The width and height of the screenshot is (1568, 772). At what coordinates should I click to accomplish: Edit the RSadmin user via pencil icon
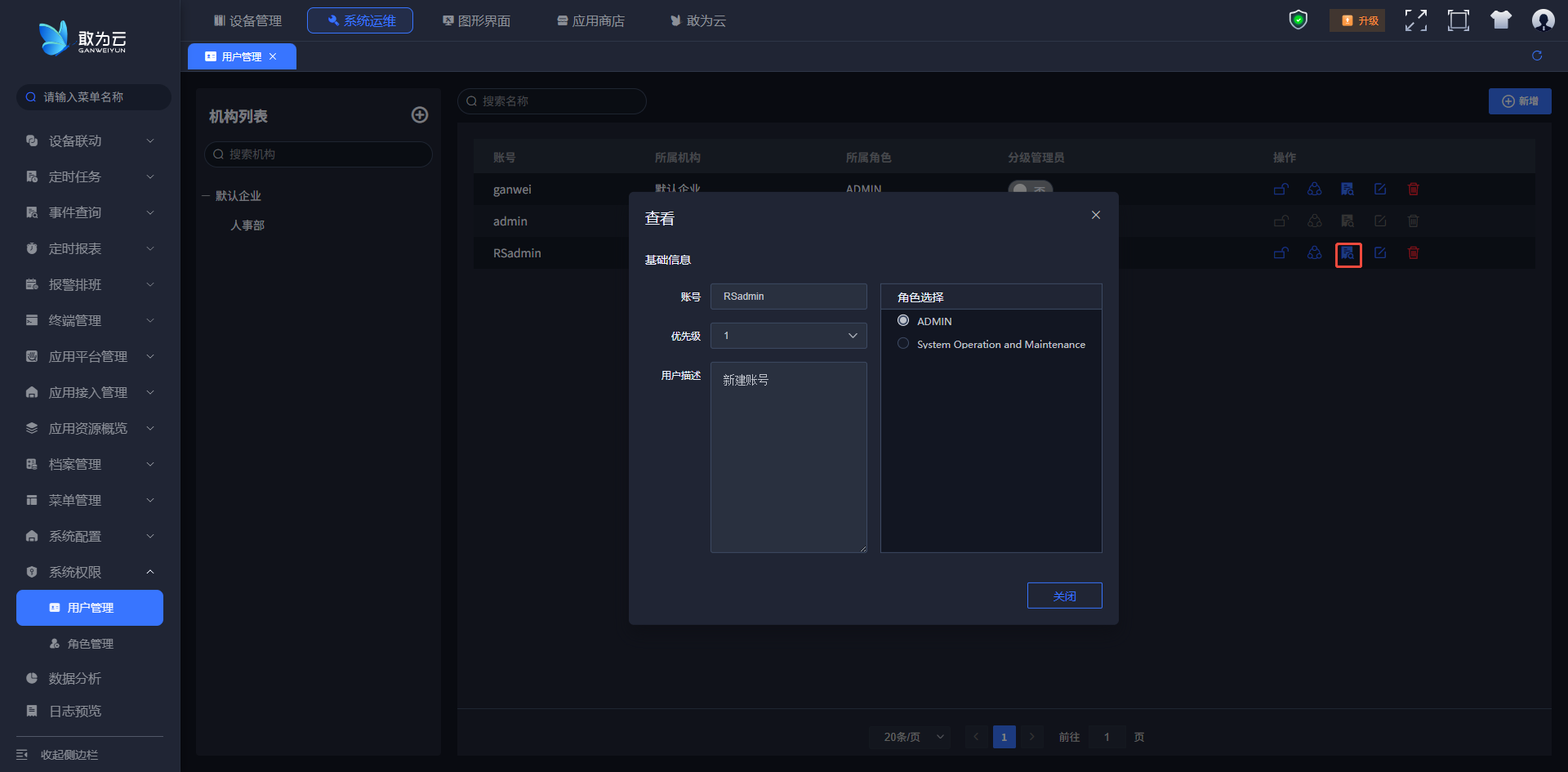[1380, 253]
